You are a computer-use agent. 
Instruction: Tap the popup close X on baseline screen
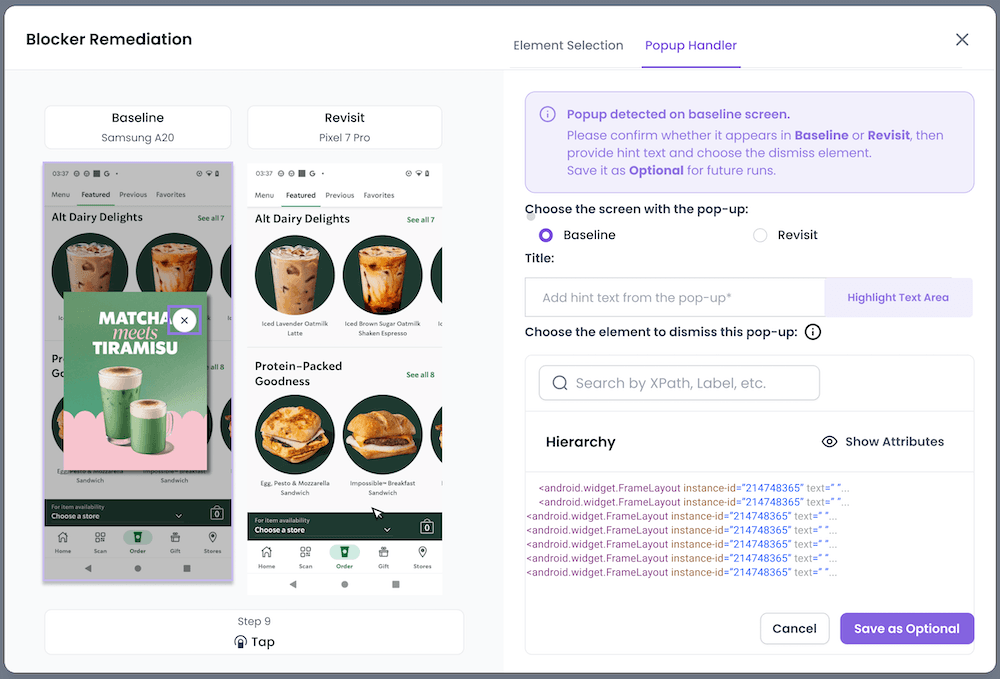[184, 320]
